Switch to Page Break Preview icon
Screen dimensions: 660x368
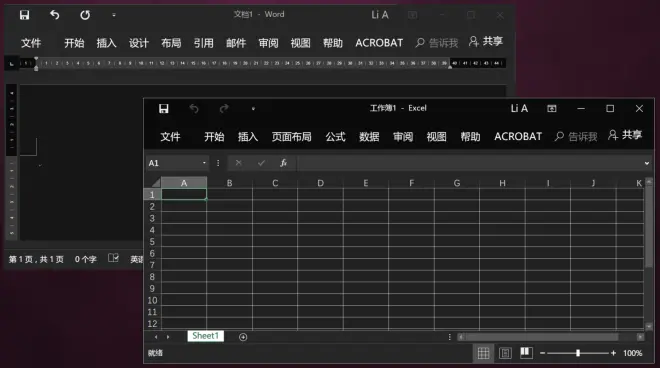pyautogui.click(x=526, y=352)
